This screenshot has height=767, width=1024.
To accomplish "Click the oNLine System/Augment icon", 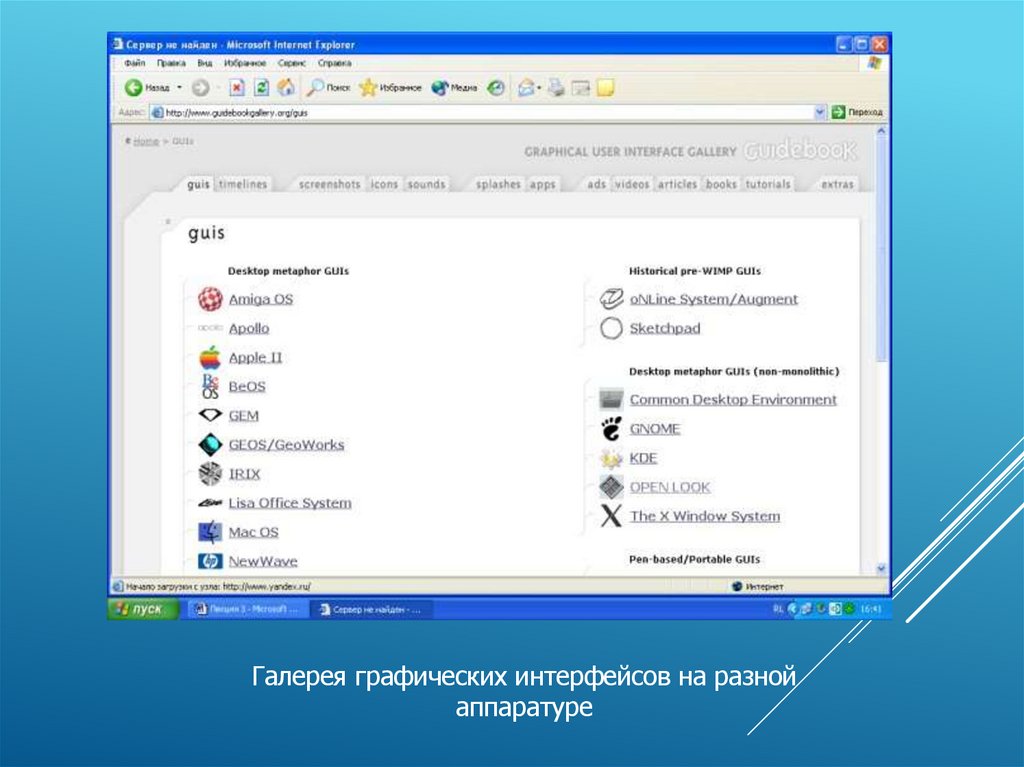I will (x=611, y=299).
